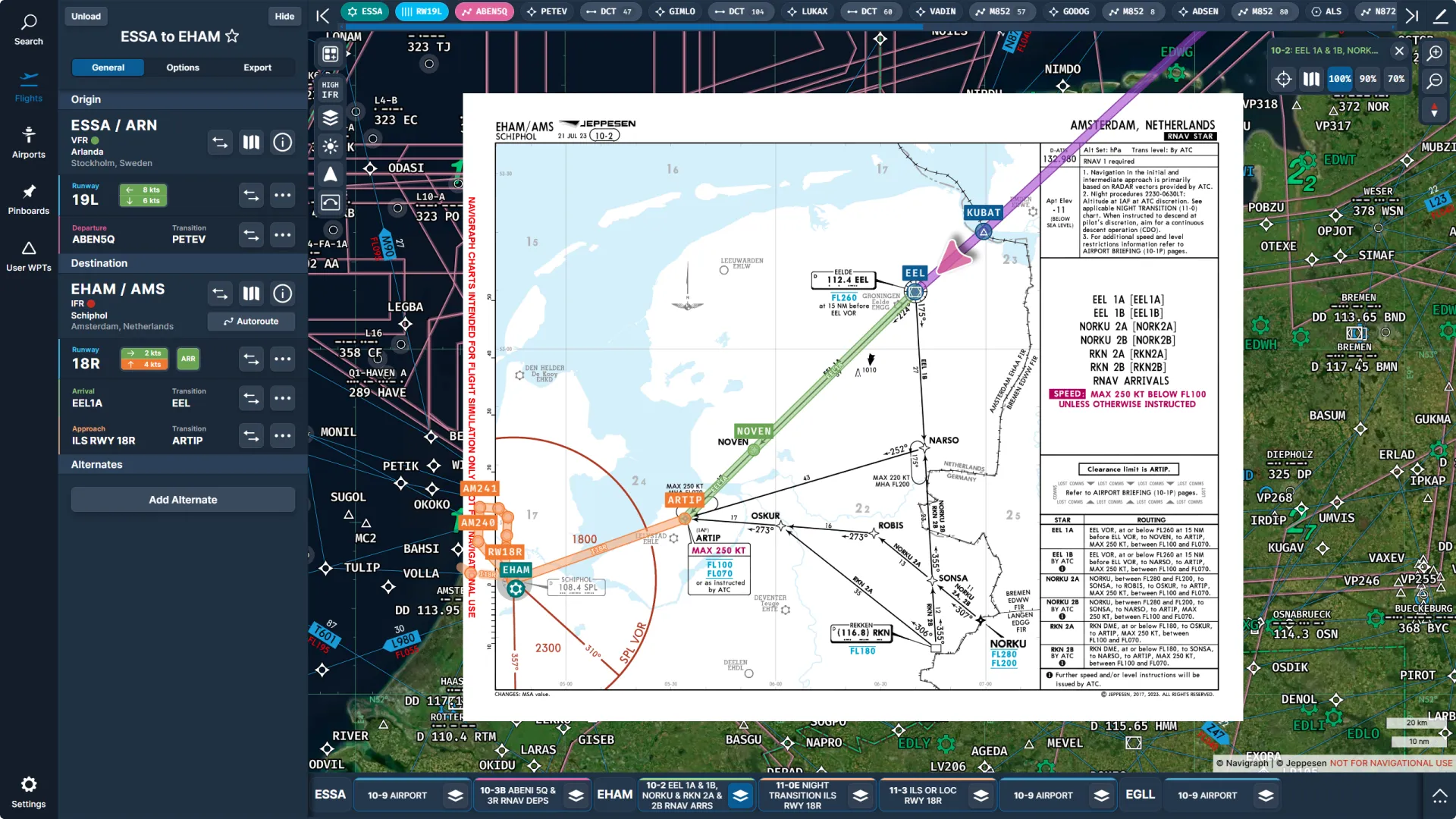Select the ESSA waypoint in the route strip
This screenshot has height=819, width=1456.
(x=365, y=11)
